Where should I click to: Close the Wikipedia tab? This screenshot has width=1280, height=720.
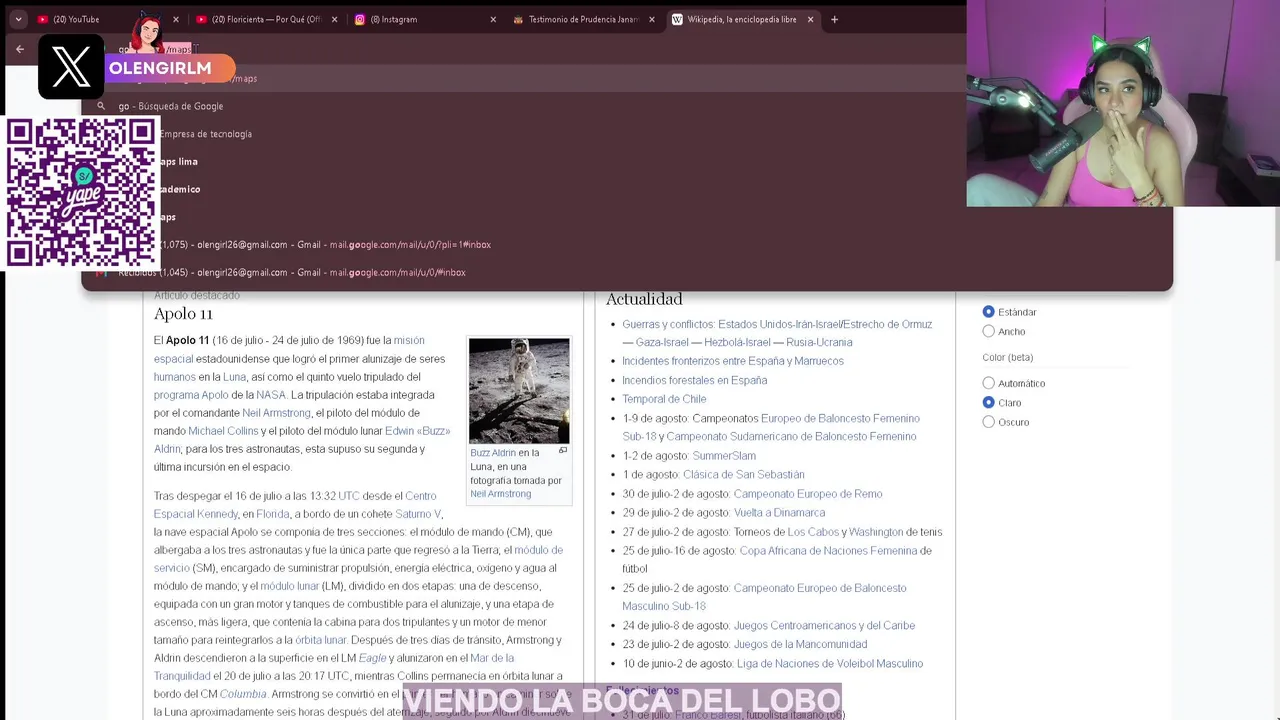(810, 19)
